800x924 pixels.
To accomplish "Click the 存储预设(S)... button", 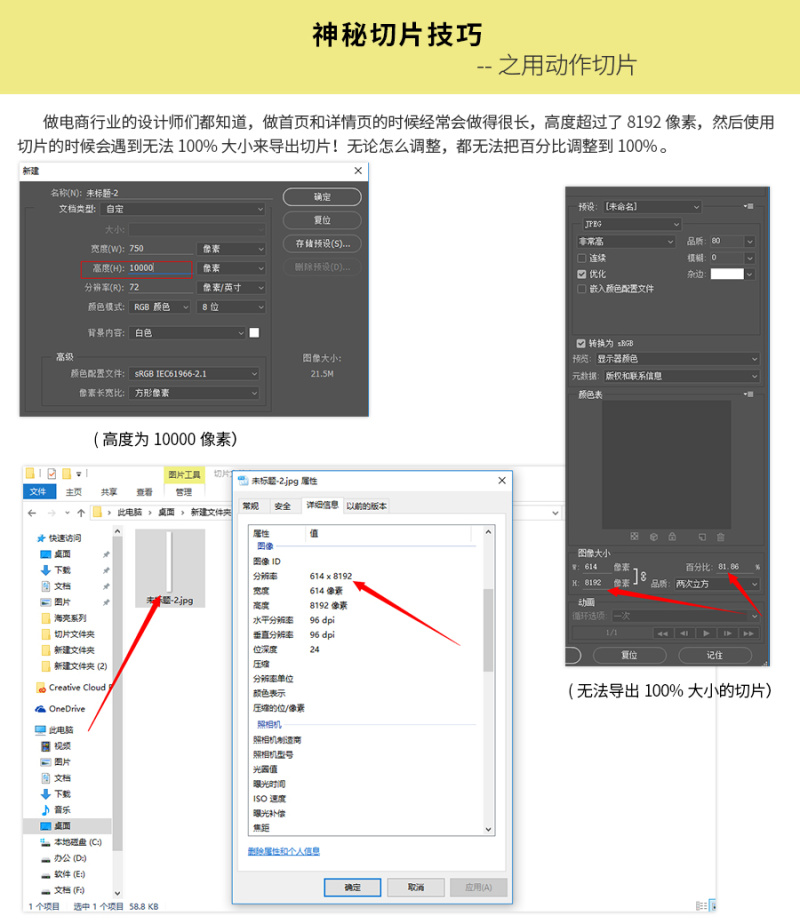I will click(321, 243).
